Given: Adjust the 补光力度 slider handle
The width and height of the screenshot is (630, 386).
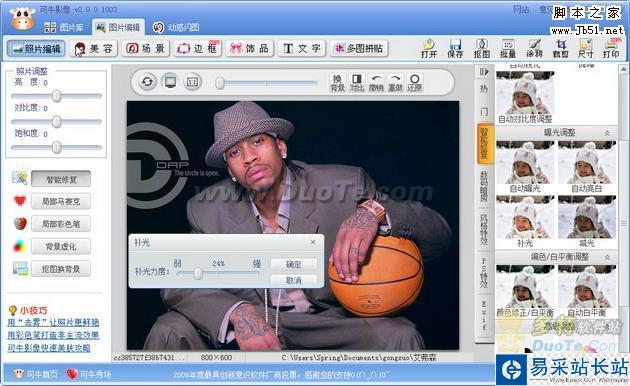Looking at the screenshot, I should pos(198,274).
